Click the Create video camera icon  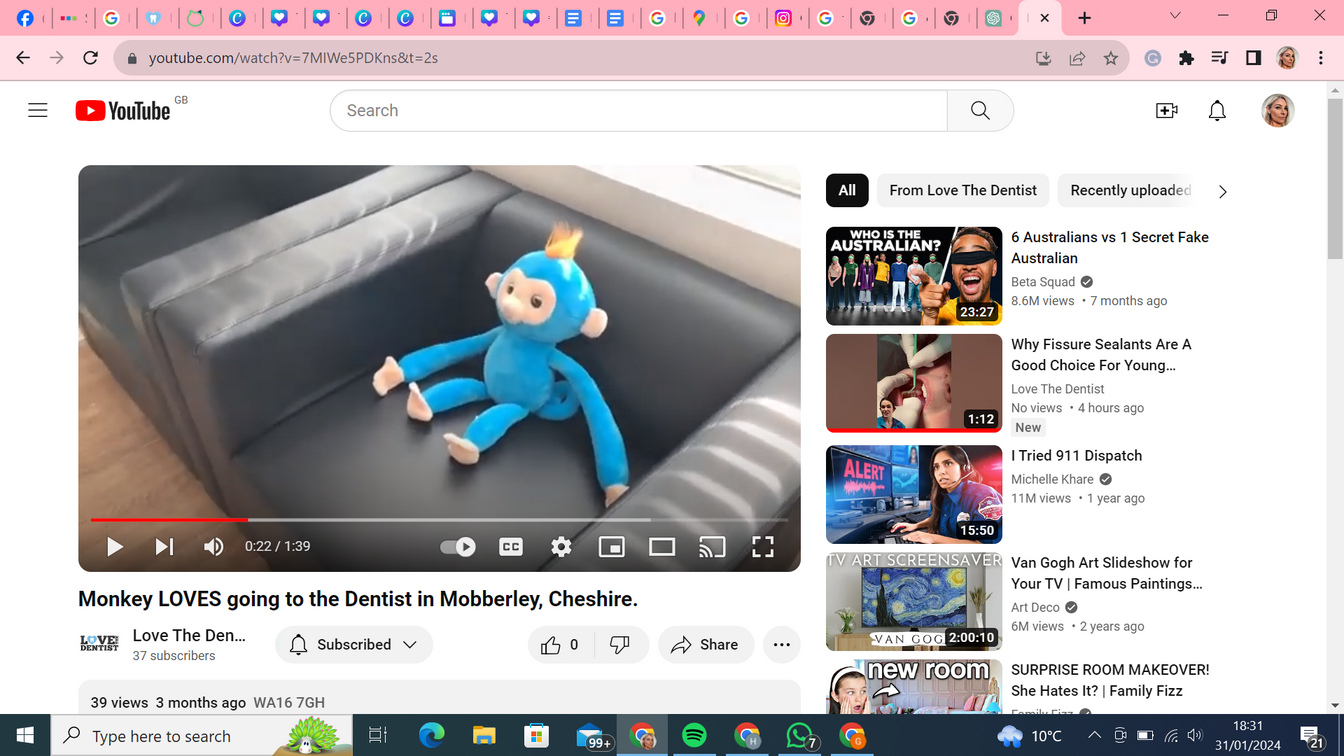(x=1166, y=111)
